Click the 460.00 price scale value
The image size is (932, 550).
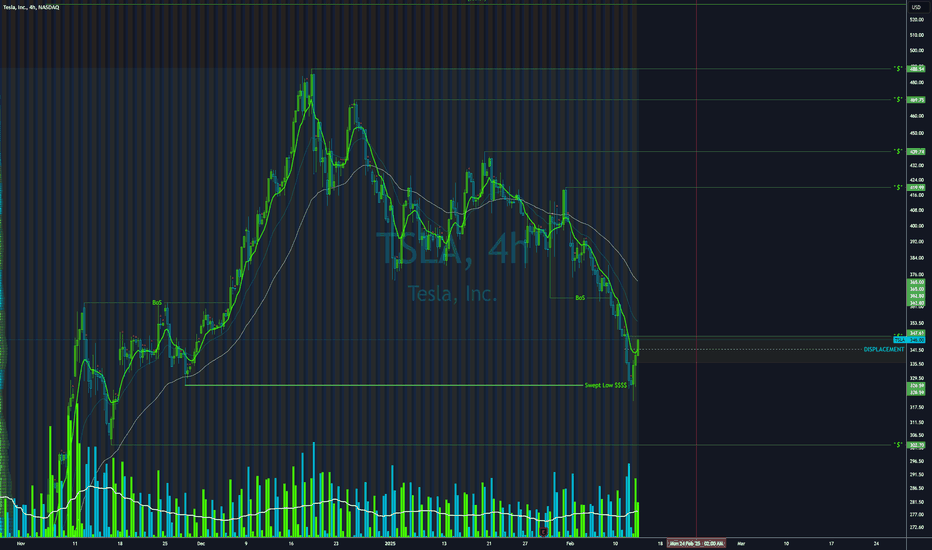tap(917, 116)
